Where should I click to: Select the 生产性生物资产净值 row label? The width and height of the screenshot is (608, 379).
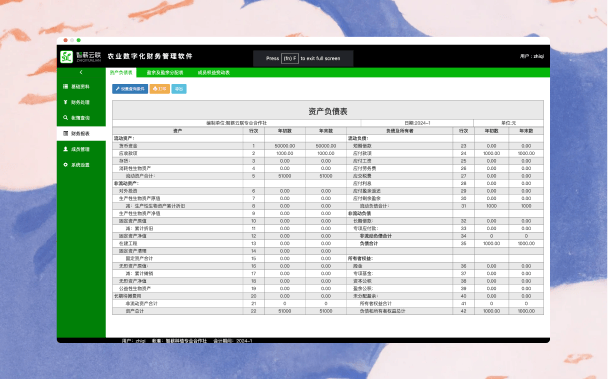tap(140, 213)
